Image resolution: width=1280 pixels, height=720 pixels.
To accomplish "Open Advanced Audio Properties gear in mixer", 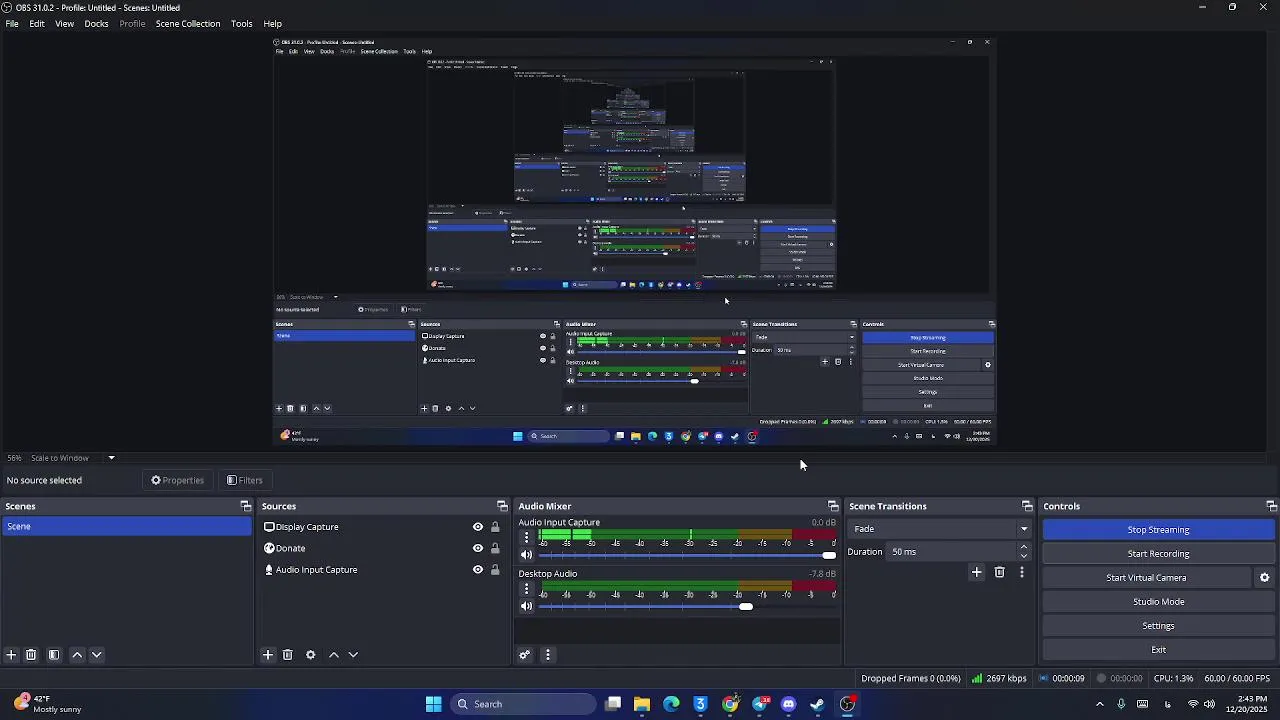I will pyautogui.click(x=524, y=655).
